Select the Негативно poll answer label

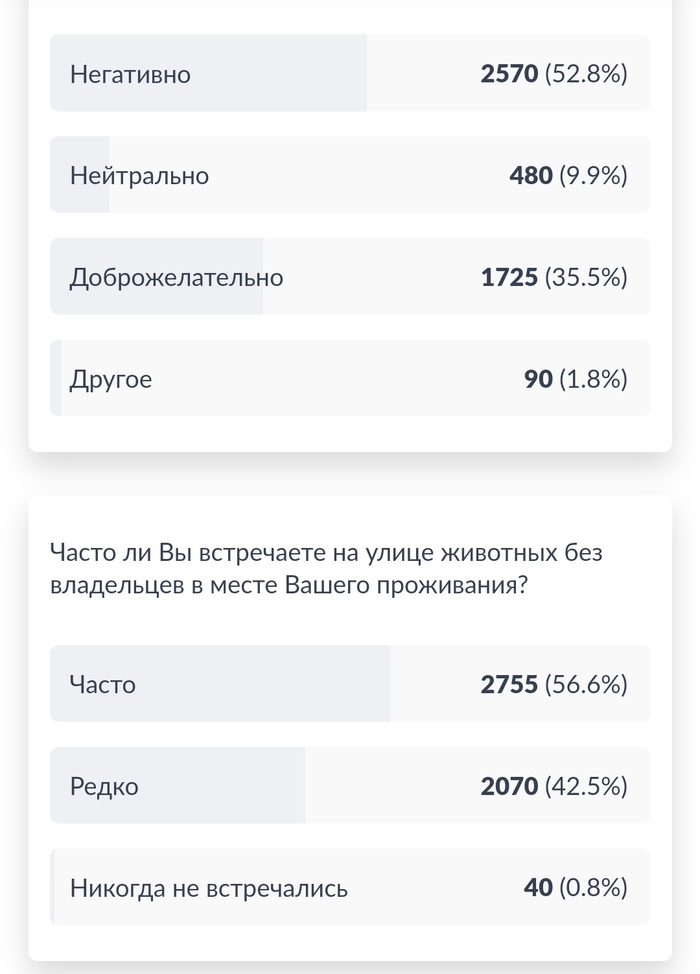[130, 74]
